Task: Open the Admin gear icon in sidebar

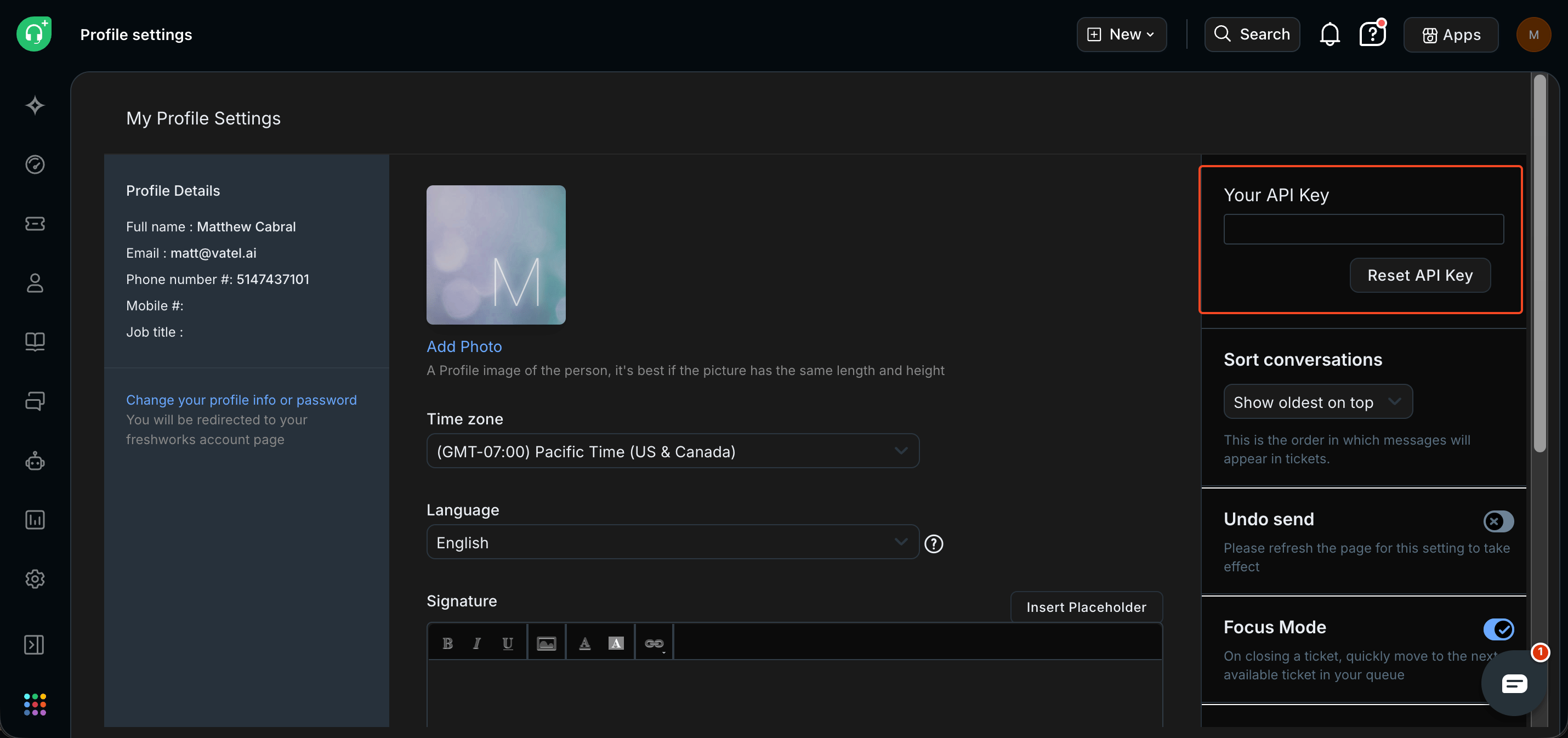Action: pos(35,579)
